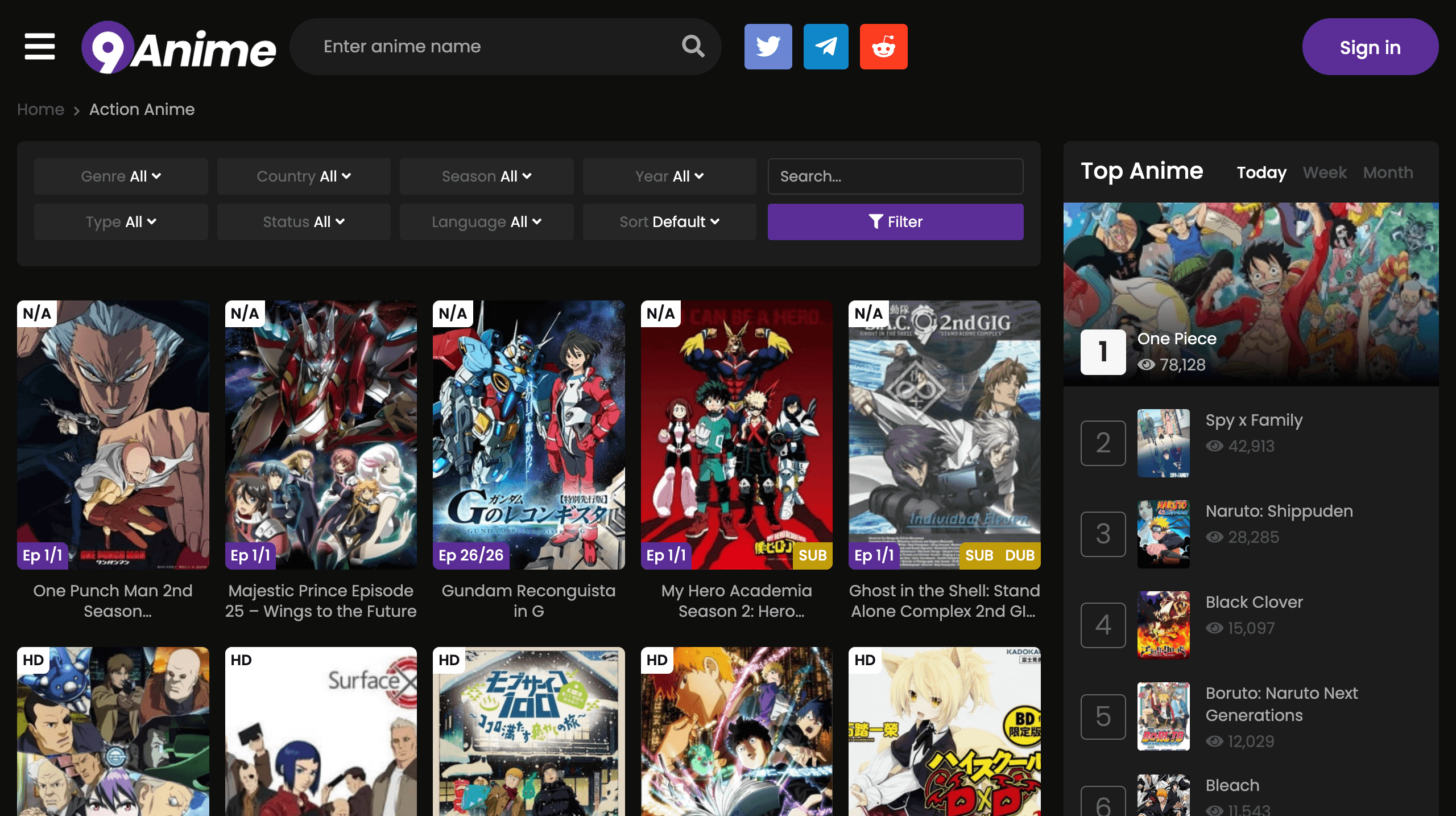
Task: Switch Top Anime to Week tab
Action: tap(1325, 172)
